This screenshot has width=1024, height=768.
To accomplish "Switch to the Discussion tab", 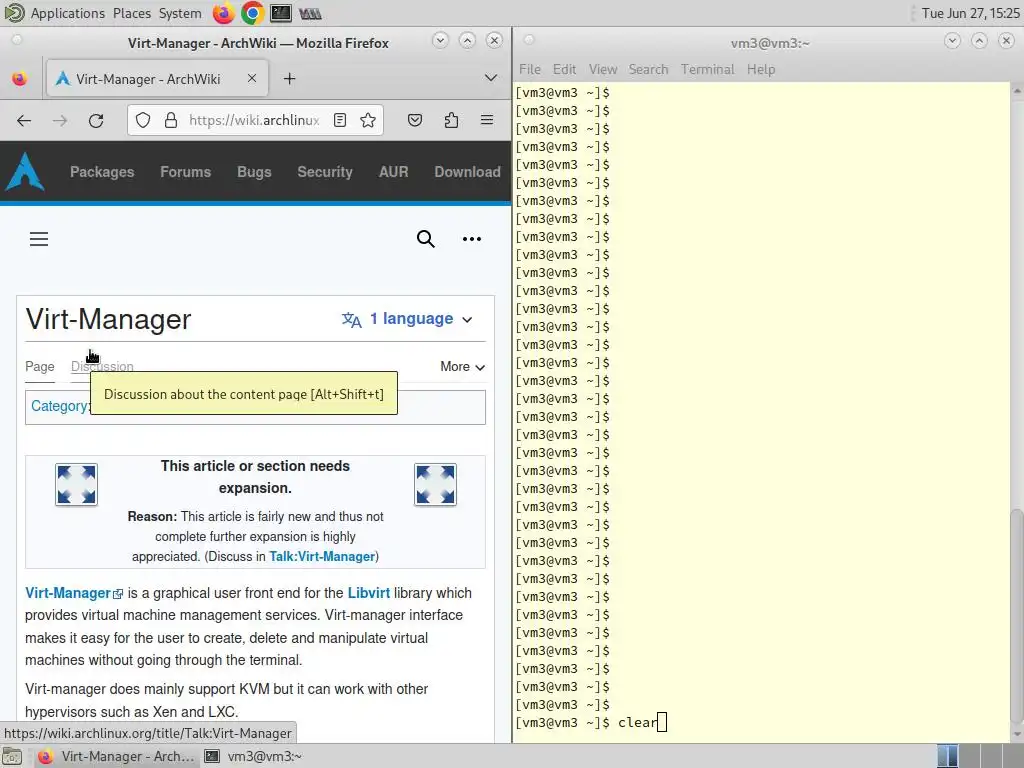I will pos(102,367).
